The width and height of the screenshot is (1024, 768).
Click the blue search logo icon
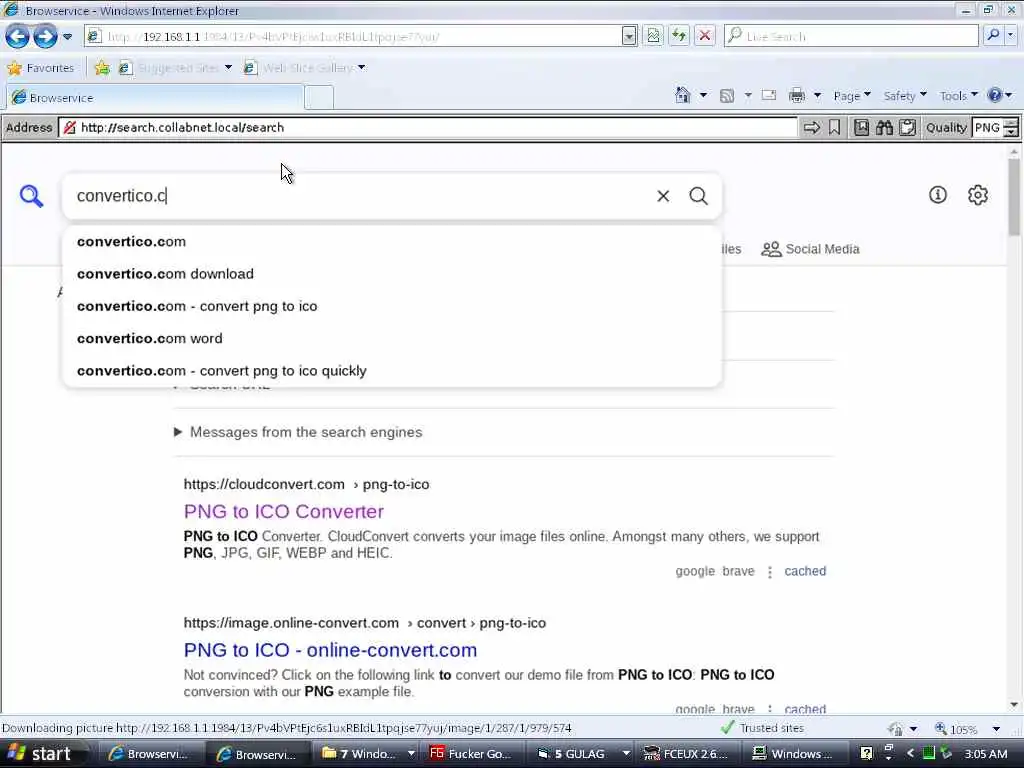31,196
